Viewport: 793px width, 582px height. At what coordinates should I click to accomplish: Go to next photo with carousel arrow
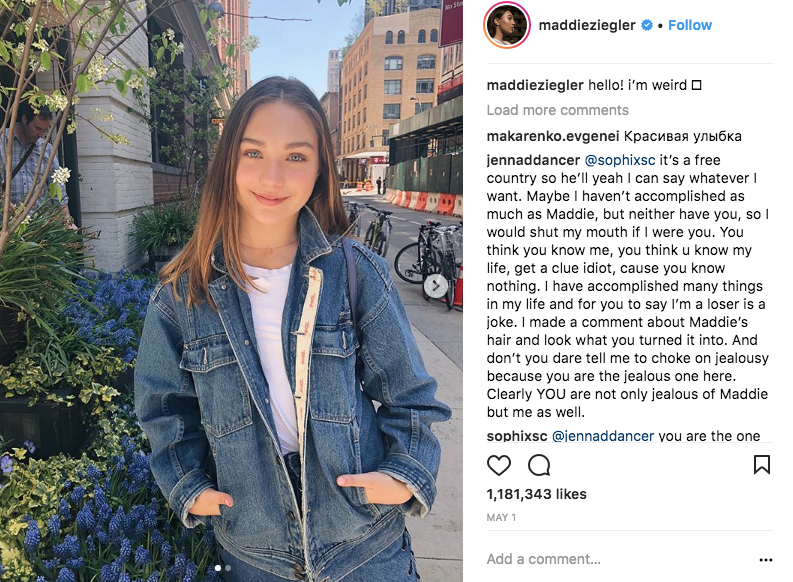(435, 286)
